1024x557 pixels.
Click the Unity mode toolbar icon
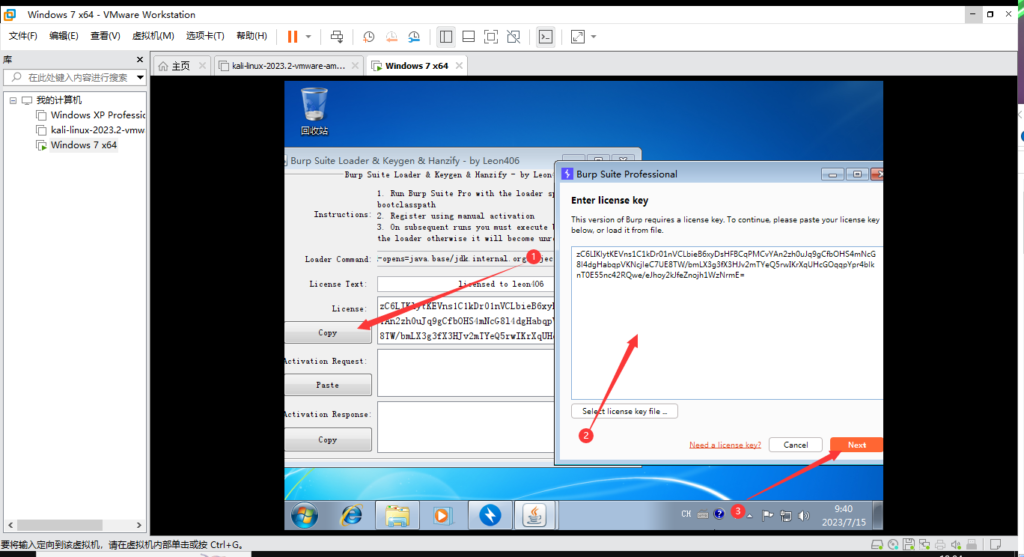click(513, 37)
